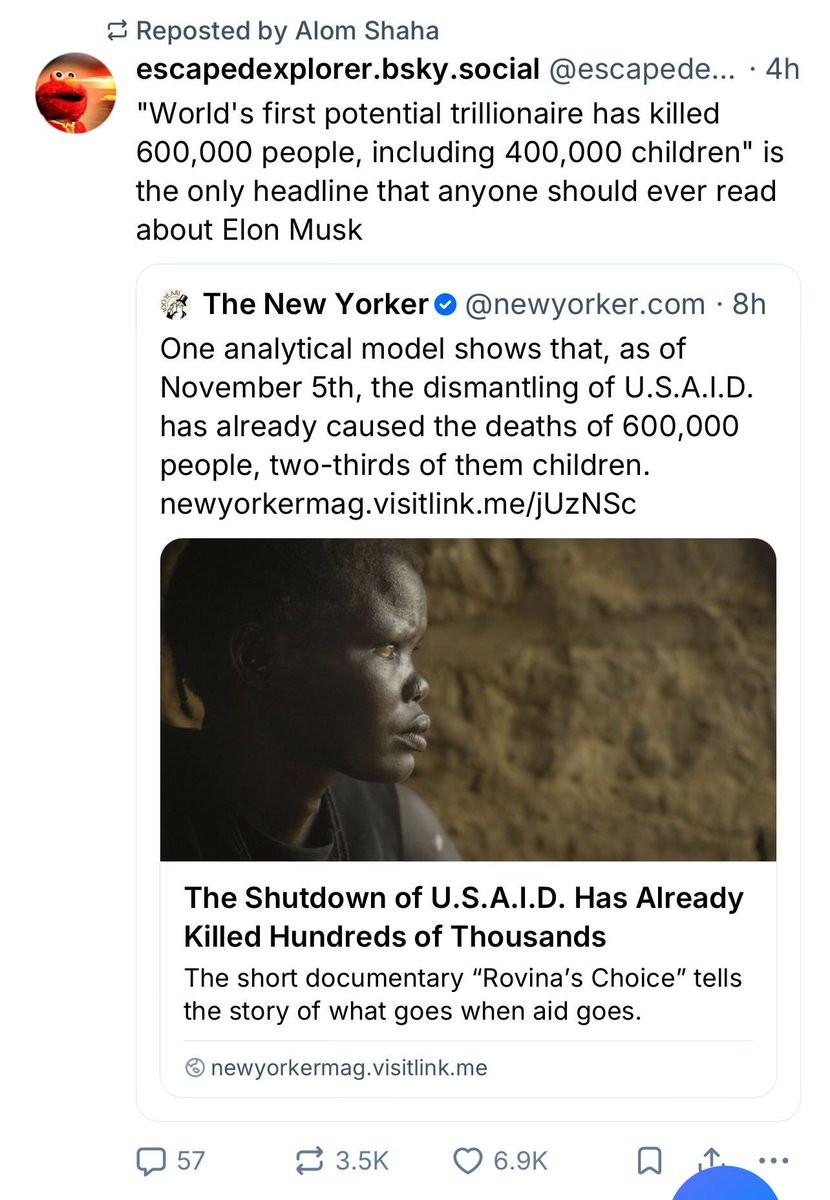The width and height of the screenshot is (830, 1200).
Task: Tap The New Yorker profile logo
Action: 175,304
